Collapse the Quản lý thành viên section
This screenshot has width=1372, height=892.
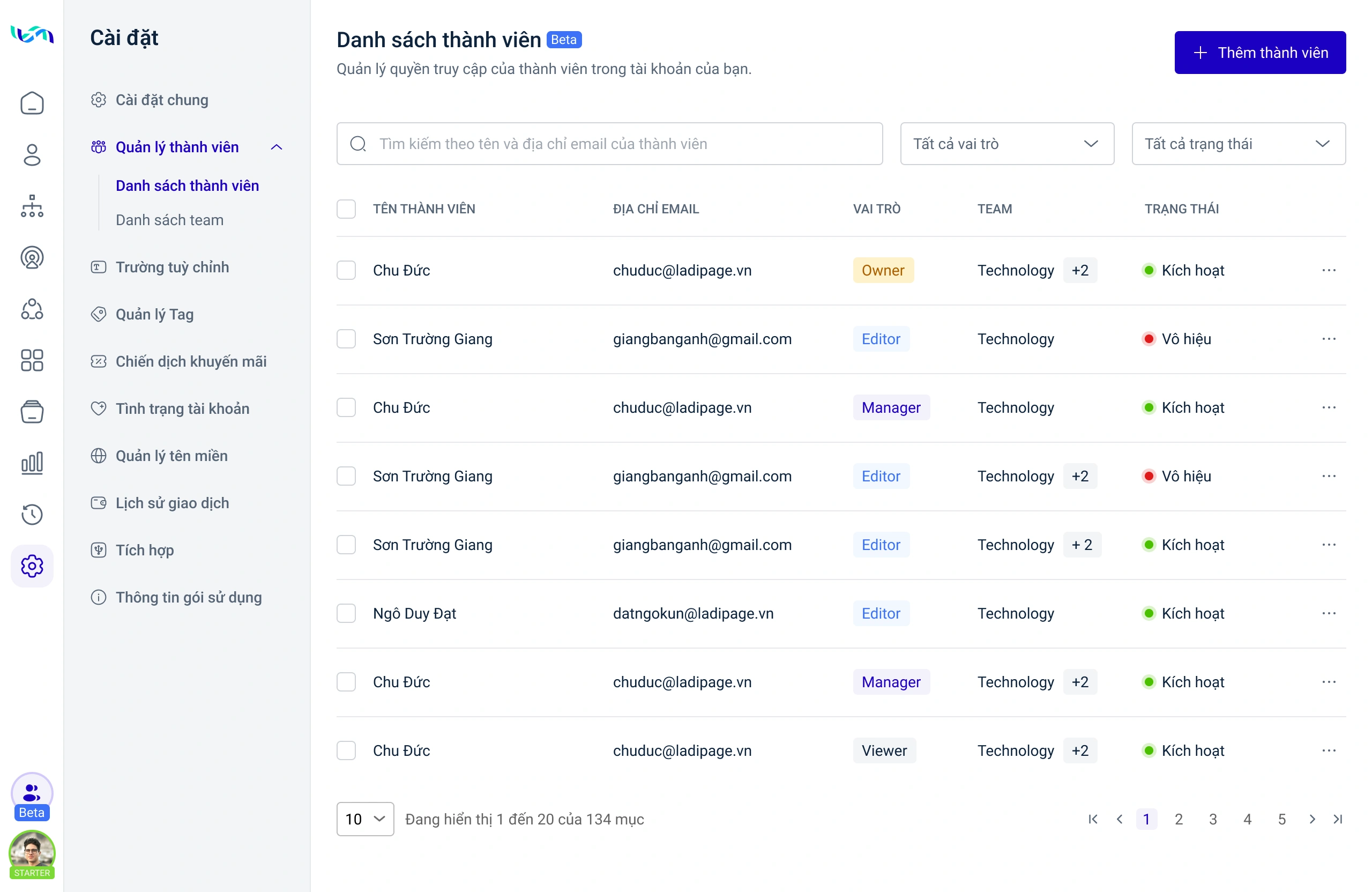277,147
